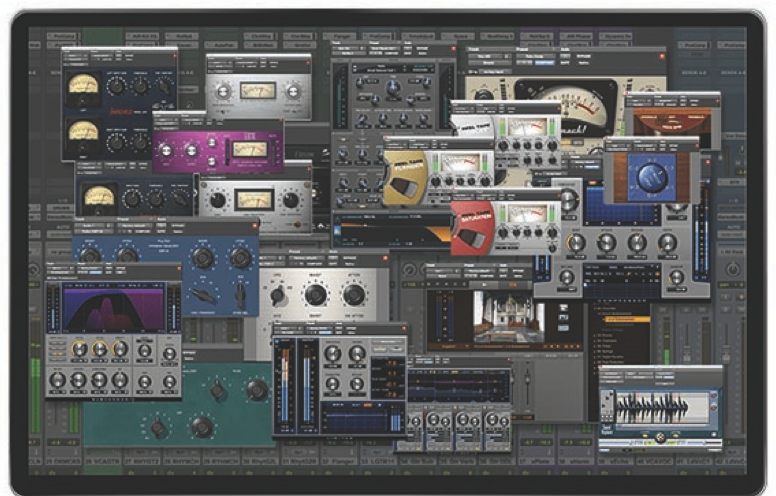Click the church room image in the Space reverb
The width and height of the screenshot is (776, 496).
click(x=508, y=317)
